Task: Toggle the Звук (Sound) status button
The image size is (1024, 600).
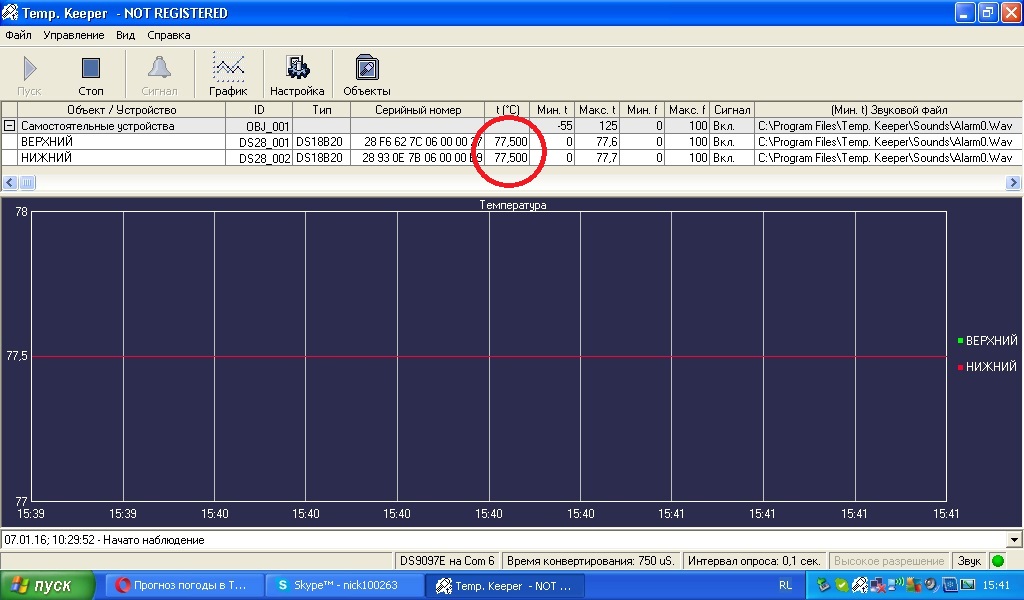Action: pyautogui.click(x=969, y=561)
